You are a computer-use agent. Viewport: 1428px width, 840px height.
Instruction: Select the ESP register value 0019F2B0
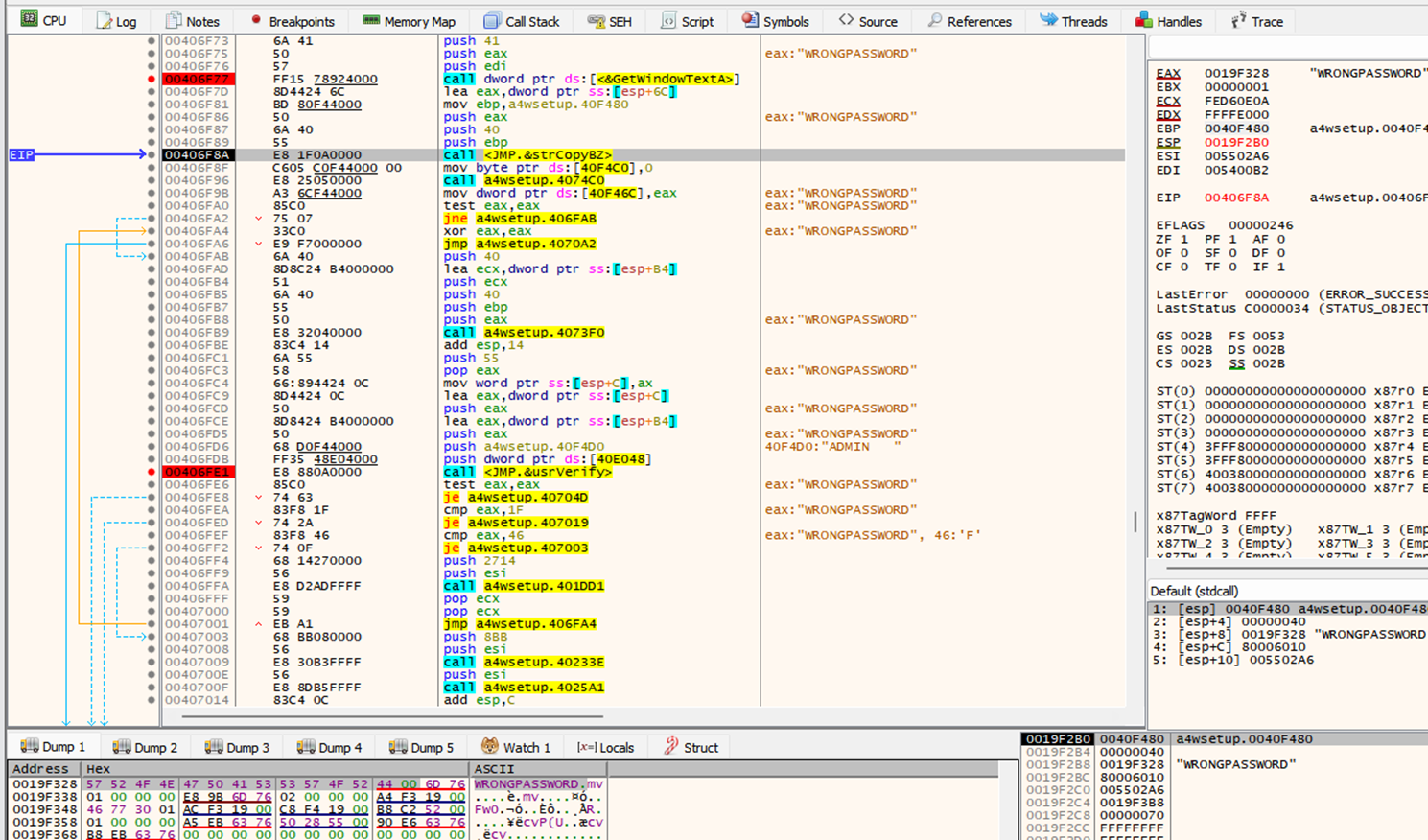point(1236,142)
